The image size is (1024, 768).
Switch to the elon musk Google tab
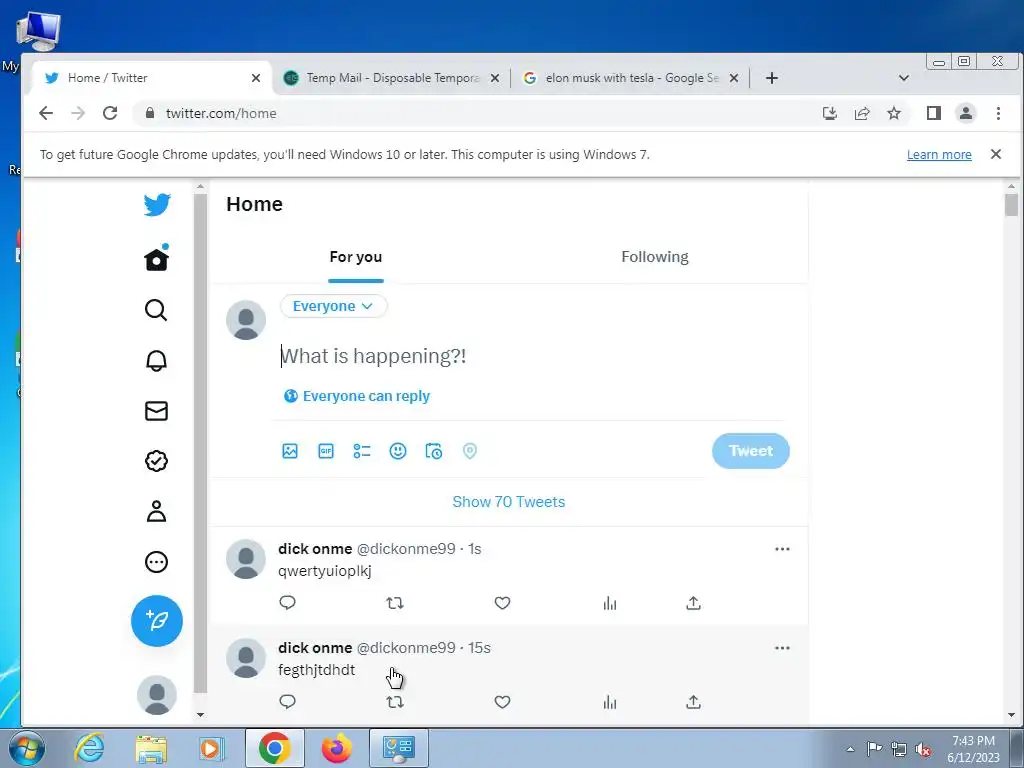pos(630,78)
